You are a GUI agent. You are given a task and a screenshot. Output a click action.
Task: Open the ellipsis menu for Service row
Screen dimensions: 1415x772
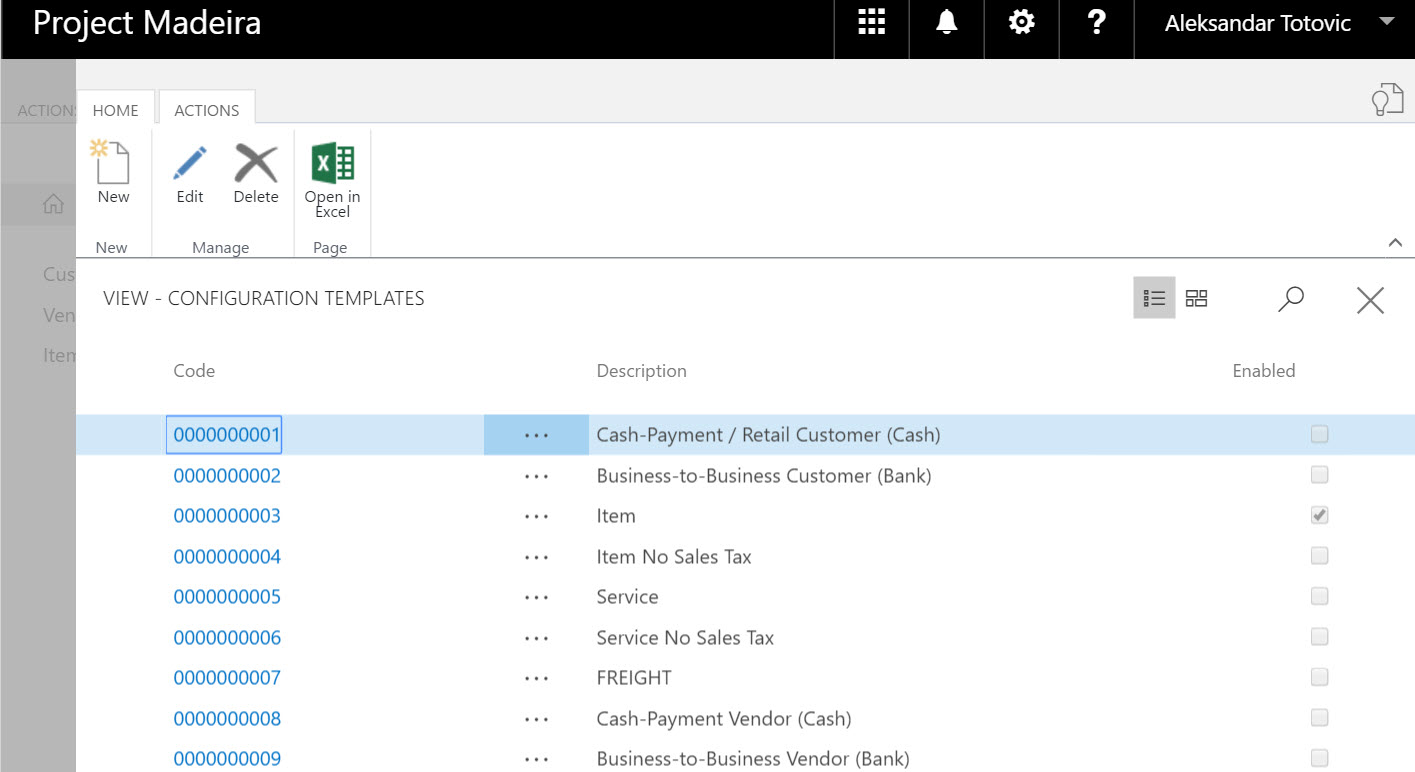[x=536, y=597]
